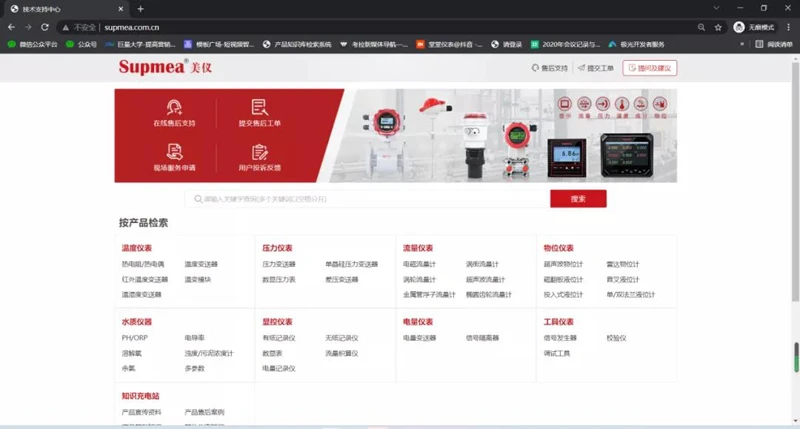Click the 提问及建议 button in header
Image resolution: width=800 pixels, height=429 pixels.
649,68
